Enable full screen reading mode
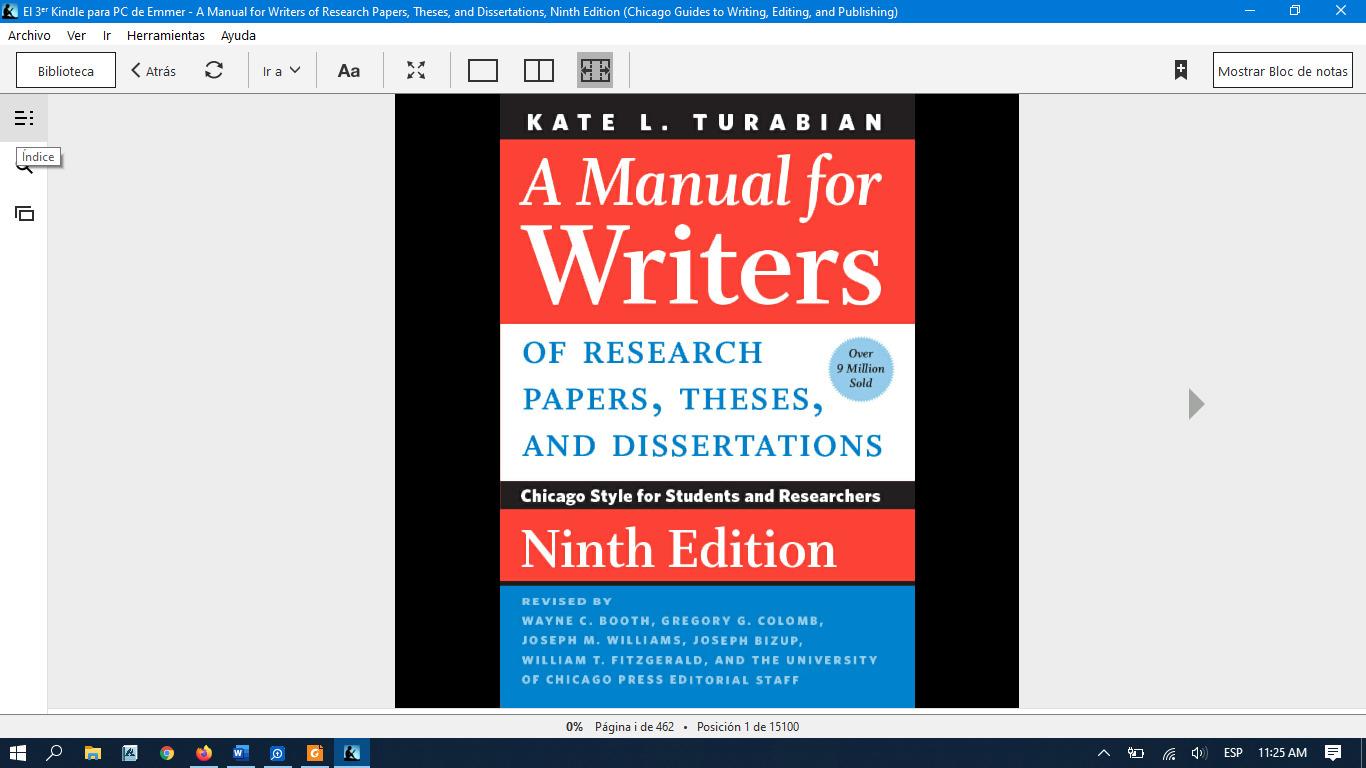Image resolution: width=1366 pixels, height=768 pixels. pyautogui.click(x=416, y=70)
